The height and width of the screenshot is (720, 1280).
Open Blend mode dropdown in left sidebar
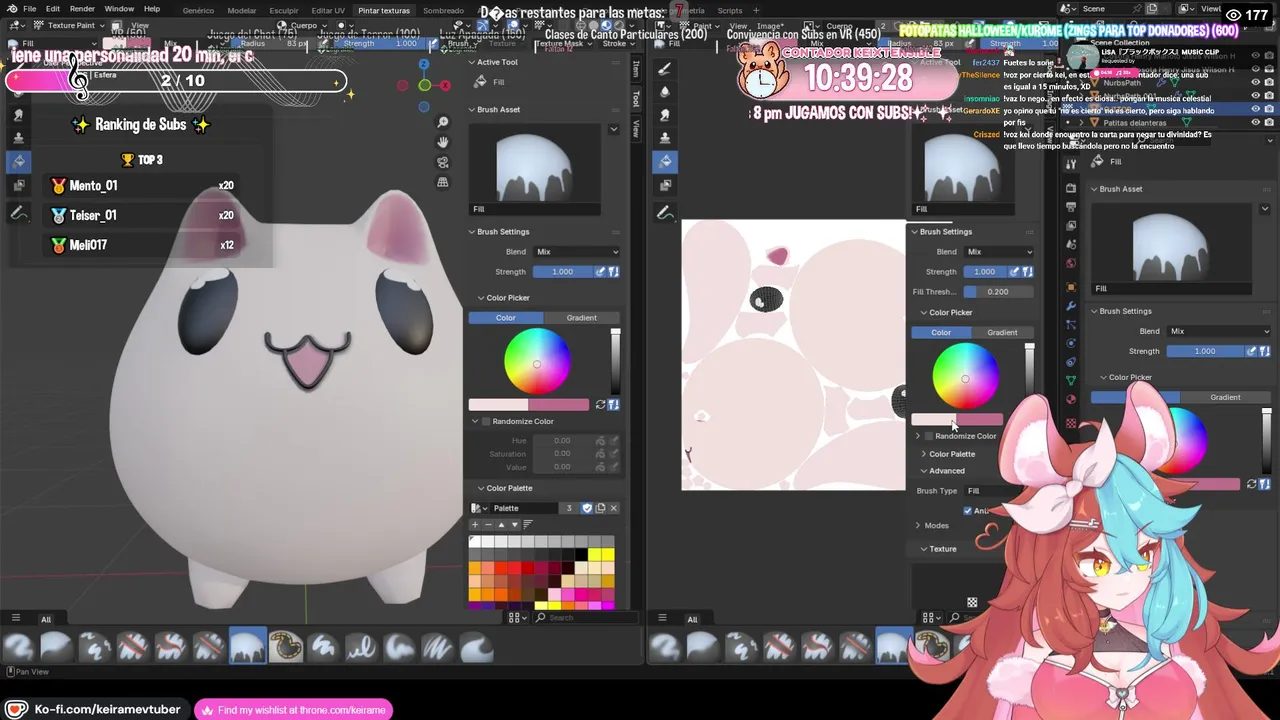tap(576, 252)
